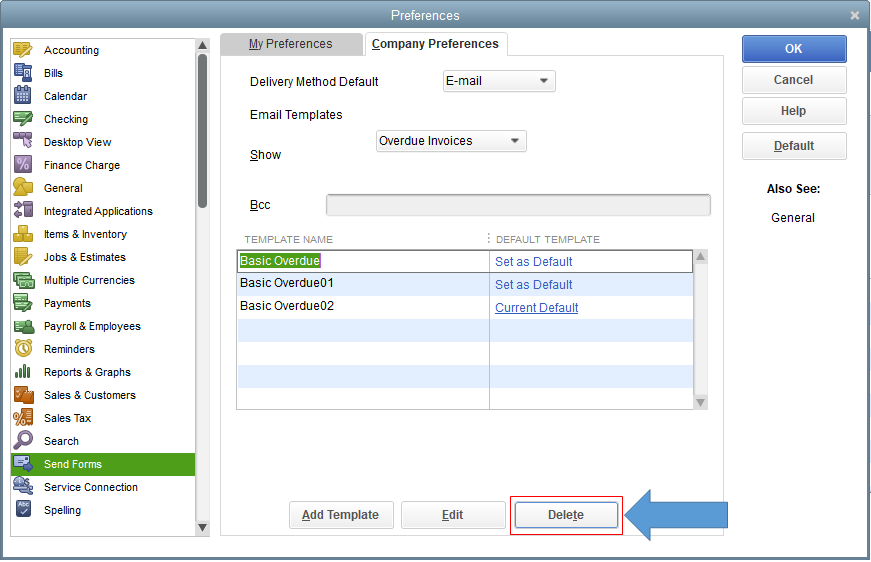Screen dimensions: 871x562
Task: Click the Edit template button
Action: pos(453,515)
